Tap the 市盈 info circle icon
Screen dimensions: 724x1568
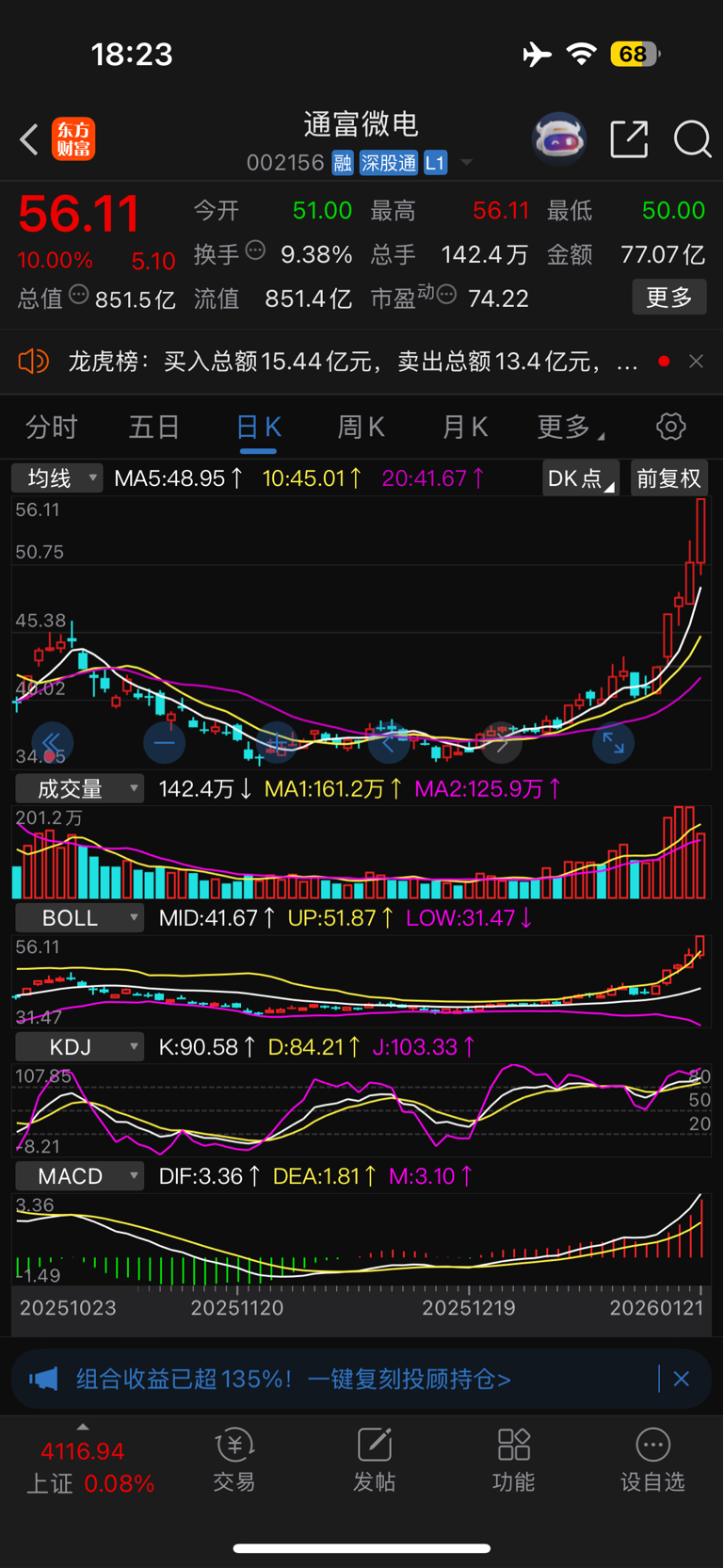point(447,295)
